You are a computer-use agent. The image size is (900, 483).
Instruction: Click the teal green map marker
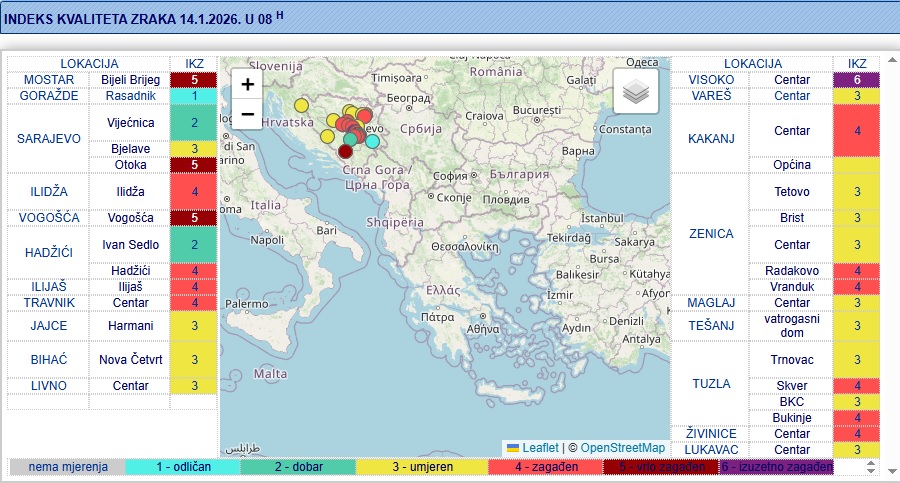[x=351, y=139]
